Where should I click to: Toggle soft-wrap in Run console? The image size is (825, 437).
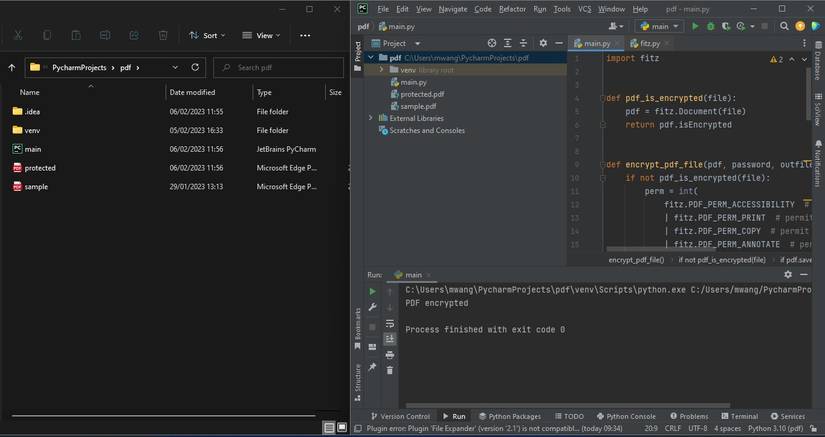click(x=389, y=323)
